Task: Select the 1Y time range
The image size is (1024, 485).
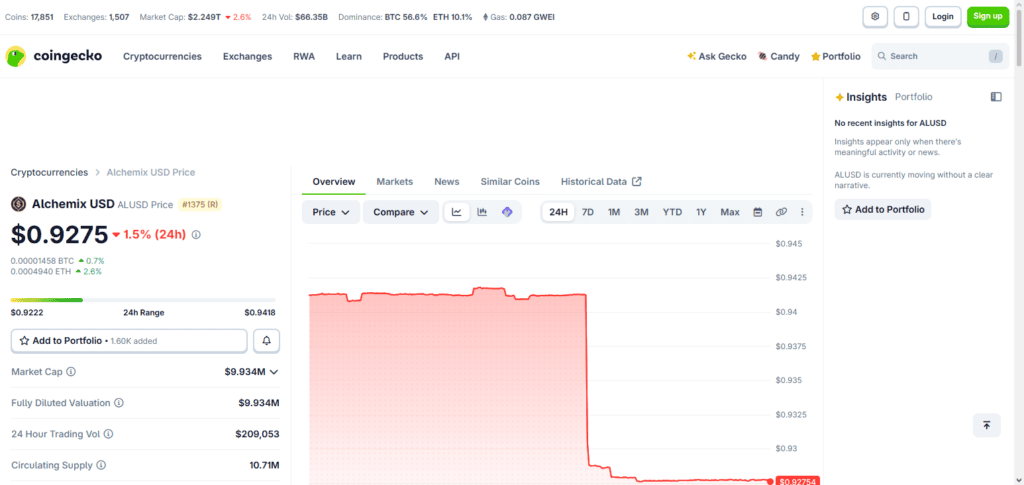Action: [701, 212]
